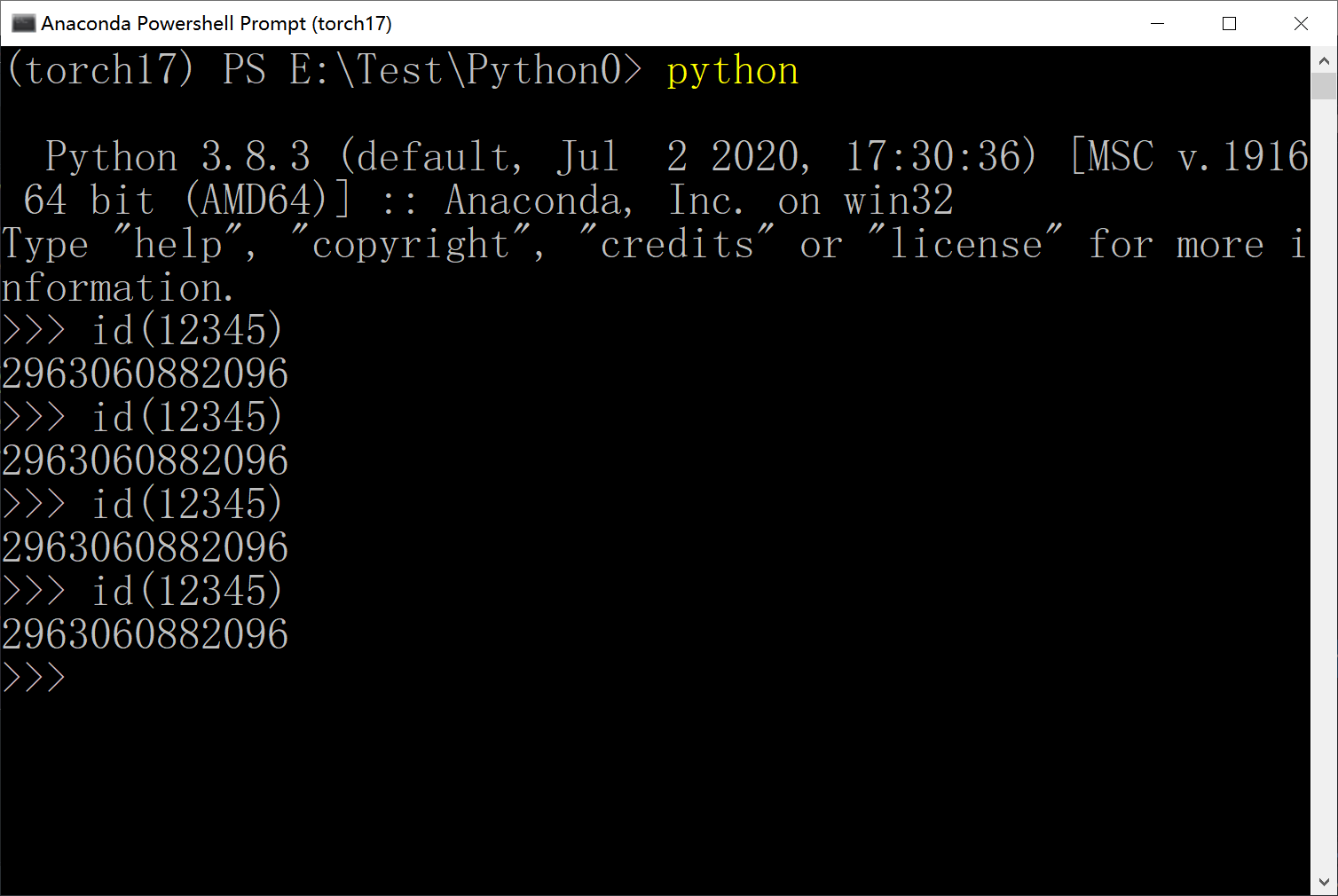Viewport: 1338px width, 896px height.
Task: Minimize the terminal window
Action: (1157, 23)
